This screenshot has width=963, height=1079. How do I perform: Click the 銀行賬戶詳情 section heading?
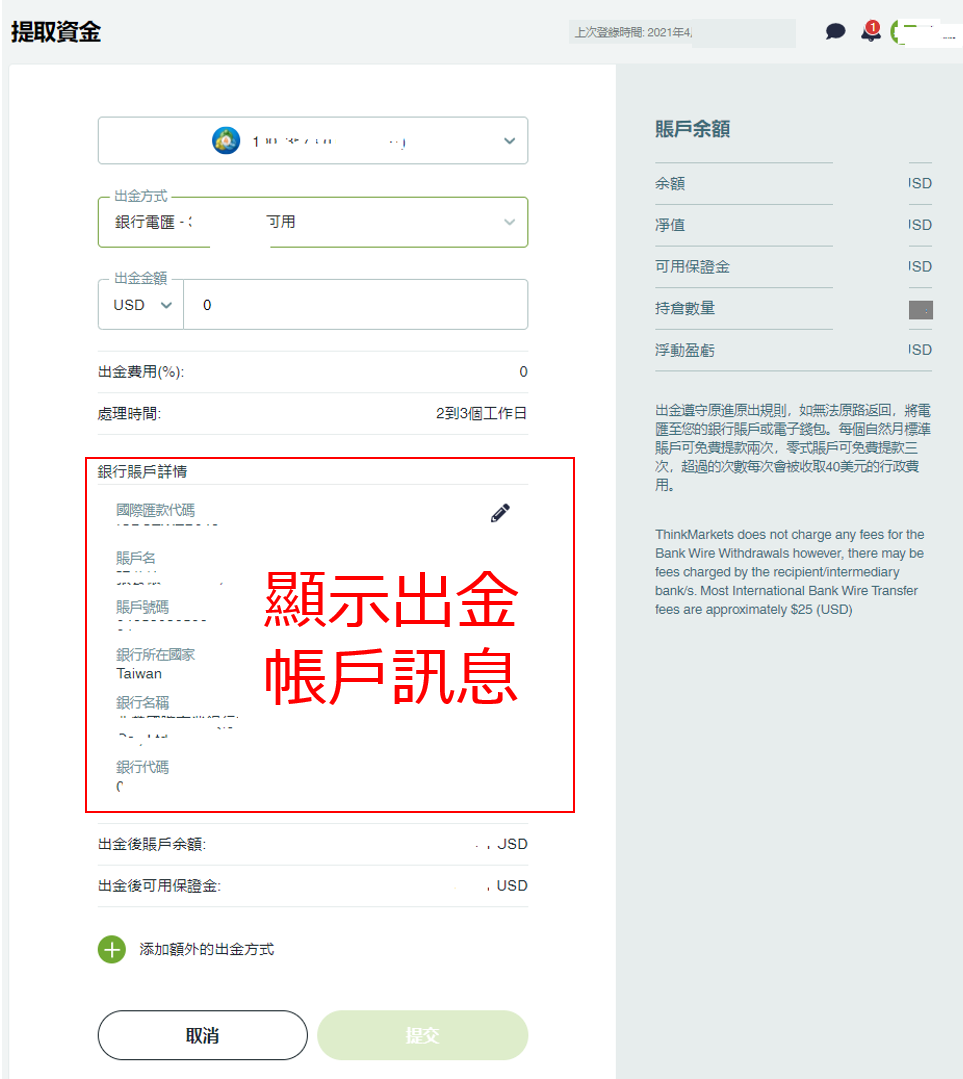point(142,471)
